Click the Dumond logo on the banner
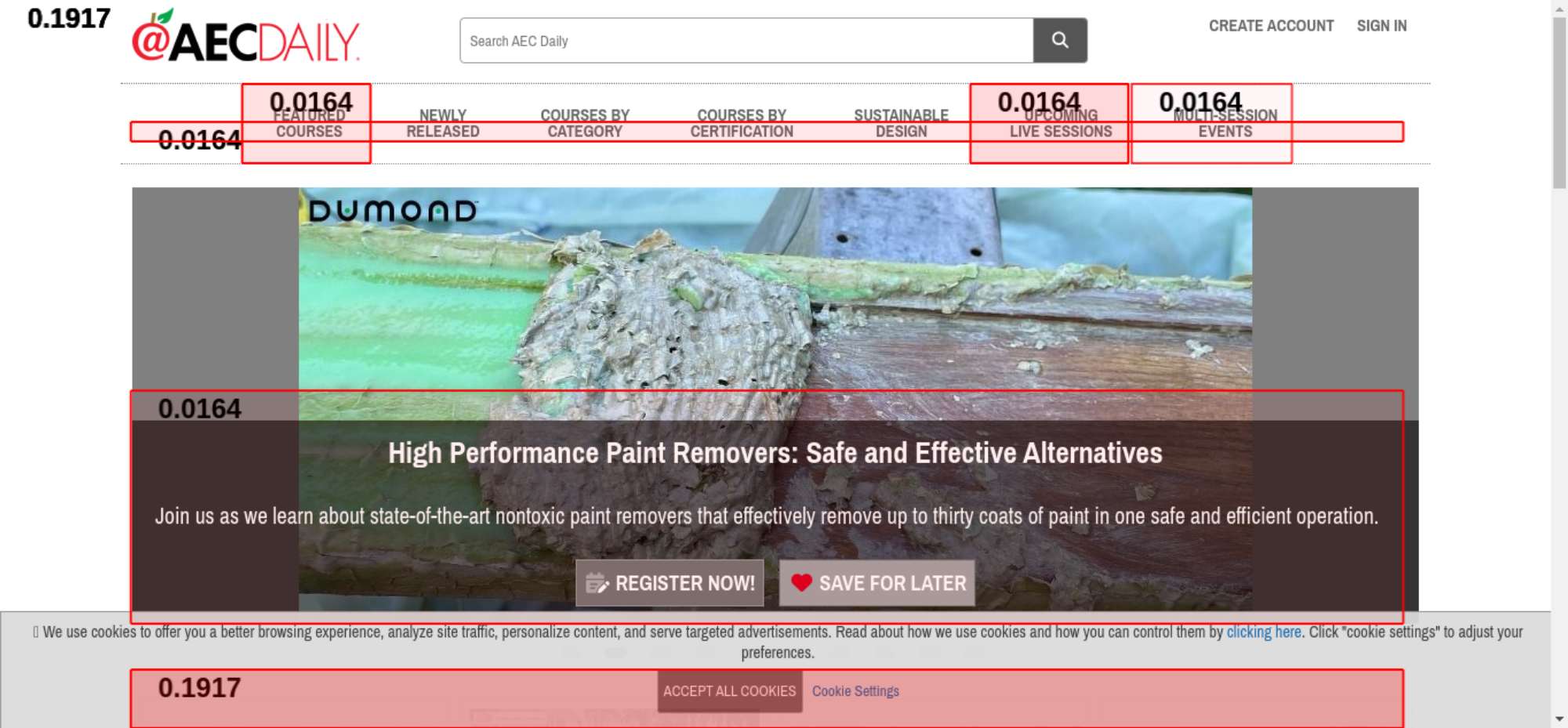This screenshot has height=728, width=1568. pyautogui.click(x=393, y=211)
